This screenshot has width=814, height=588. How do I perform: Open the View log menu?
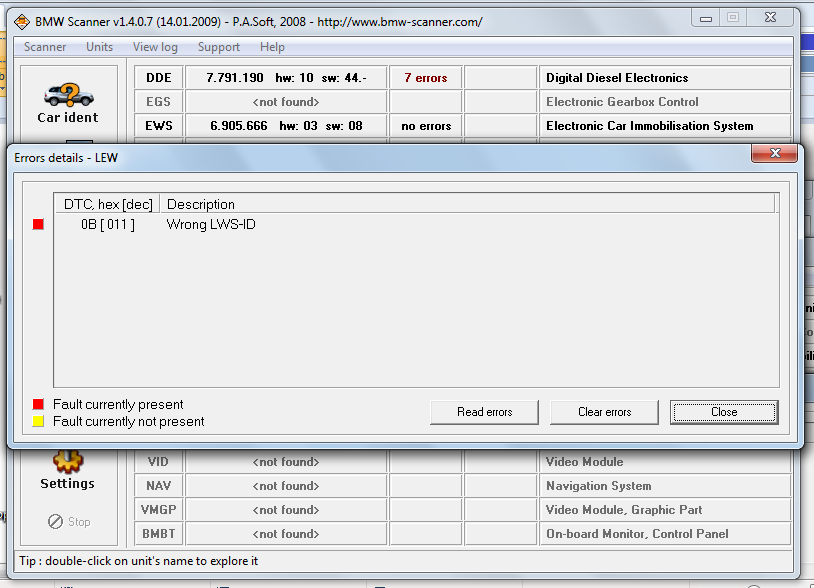click(x=155, y=47)
